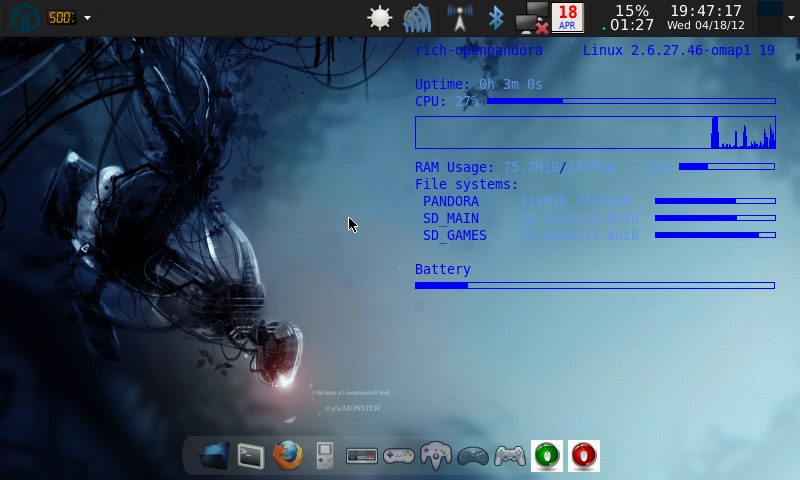Open the file manager folder in the dock
The image size is (800, 480).
click(215, 456)
